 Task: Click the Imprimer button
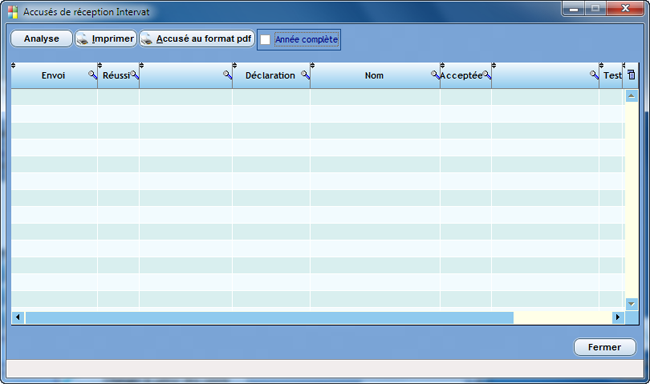(106, 39)
